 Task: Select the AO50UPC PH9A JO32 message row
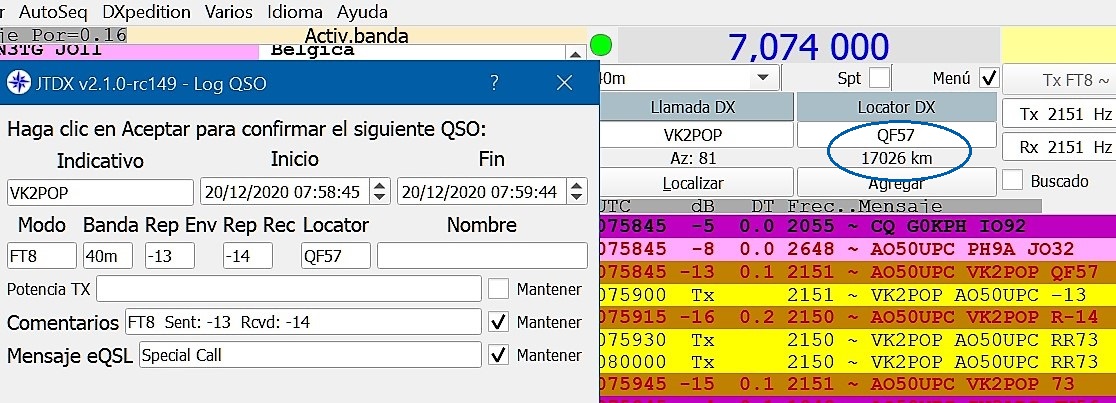click(858, 248)
